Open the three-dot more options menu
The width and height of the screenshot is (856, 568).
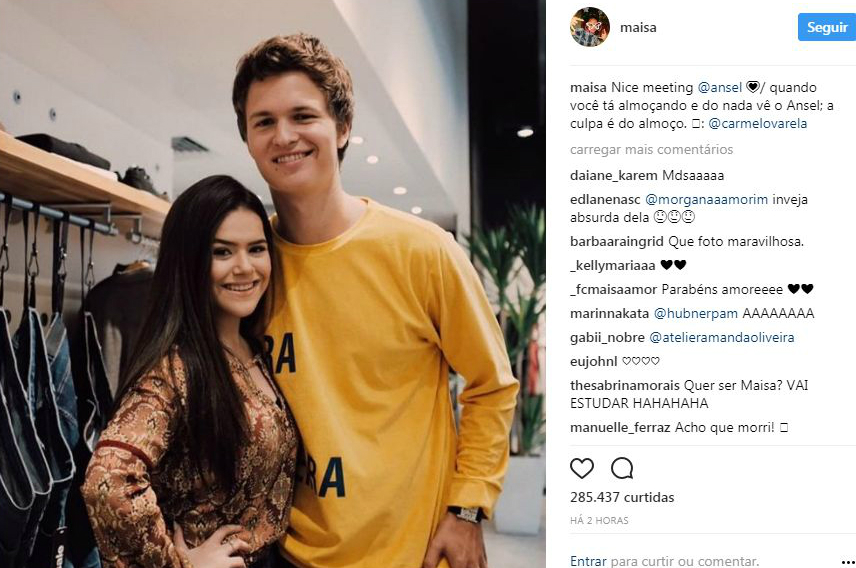point(848,562)
